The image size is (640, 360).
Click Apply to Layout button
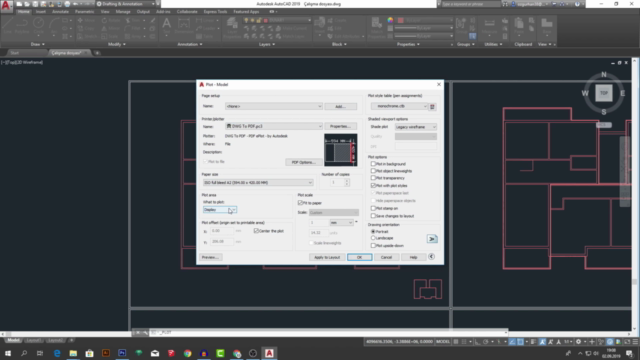327,257
